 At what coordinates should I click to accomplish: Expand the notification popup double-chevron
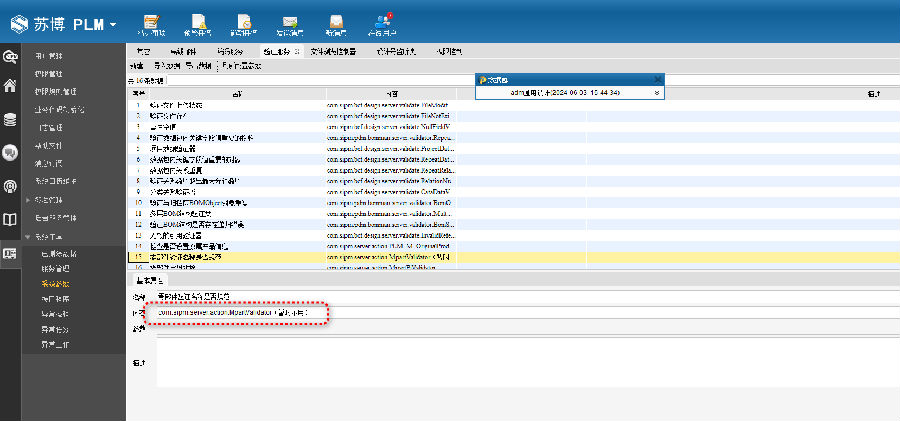click(656, 92)
